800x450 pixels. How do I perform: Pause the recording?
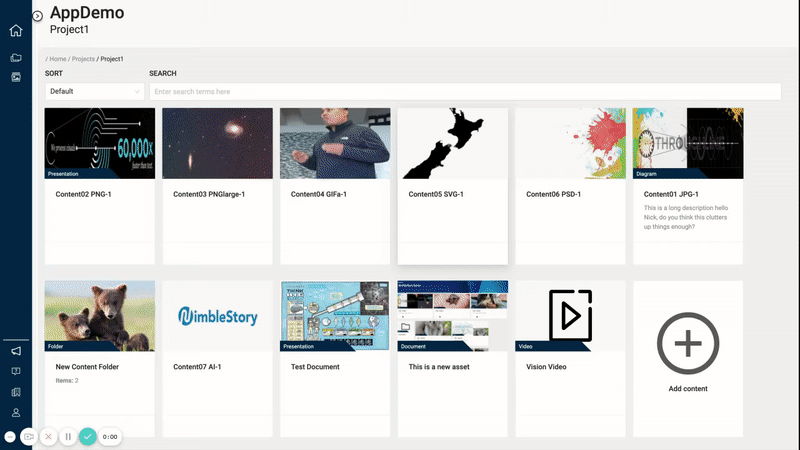click(x=68, y=437)
